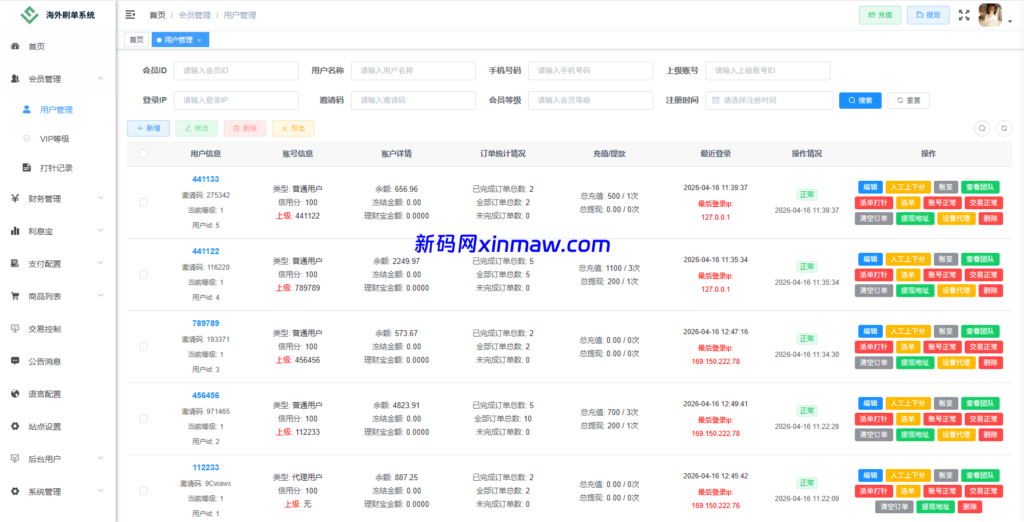Viewport: 1024px width, 522px height.
Task: Open 交易控制 in the sidebar
Action: (x=44, y=329)
